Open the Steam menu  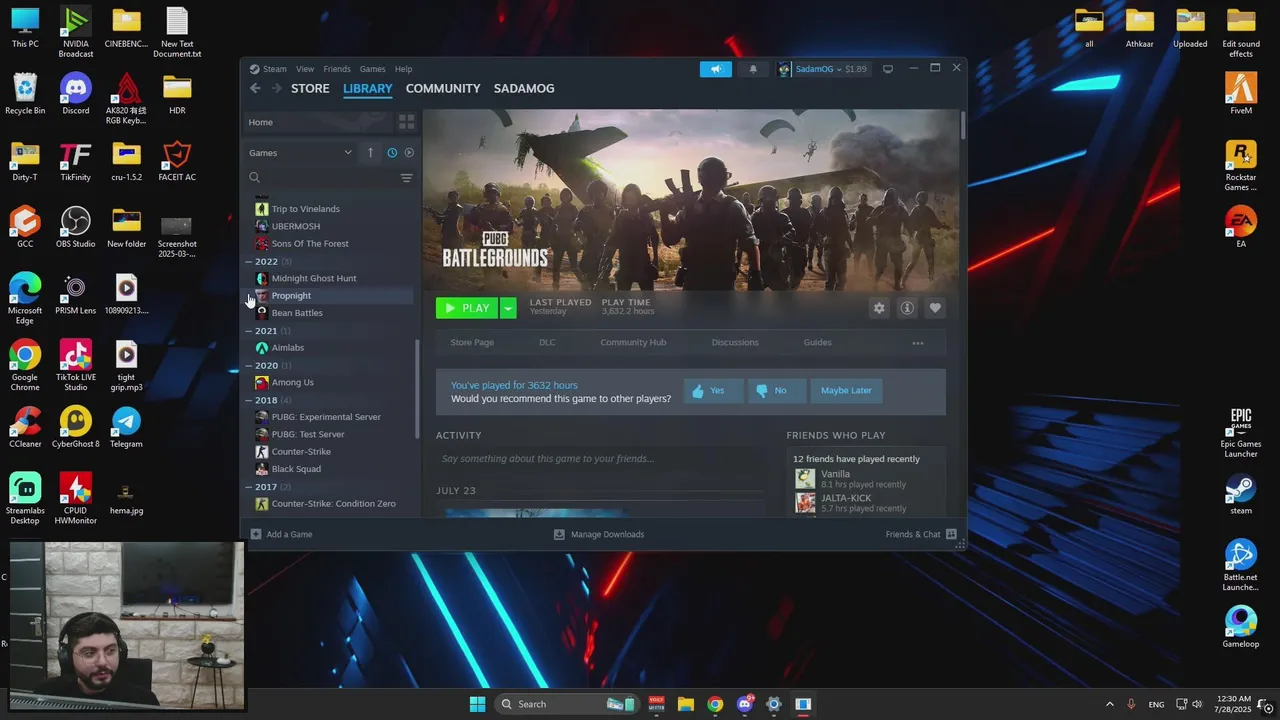275,69
